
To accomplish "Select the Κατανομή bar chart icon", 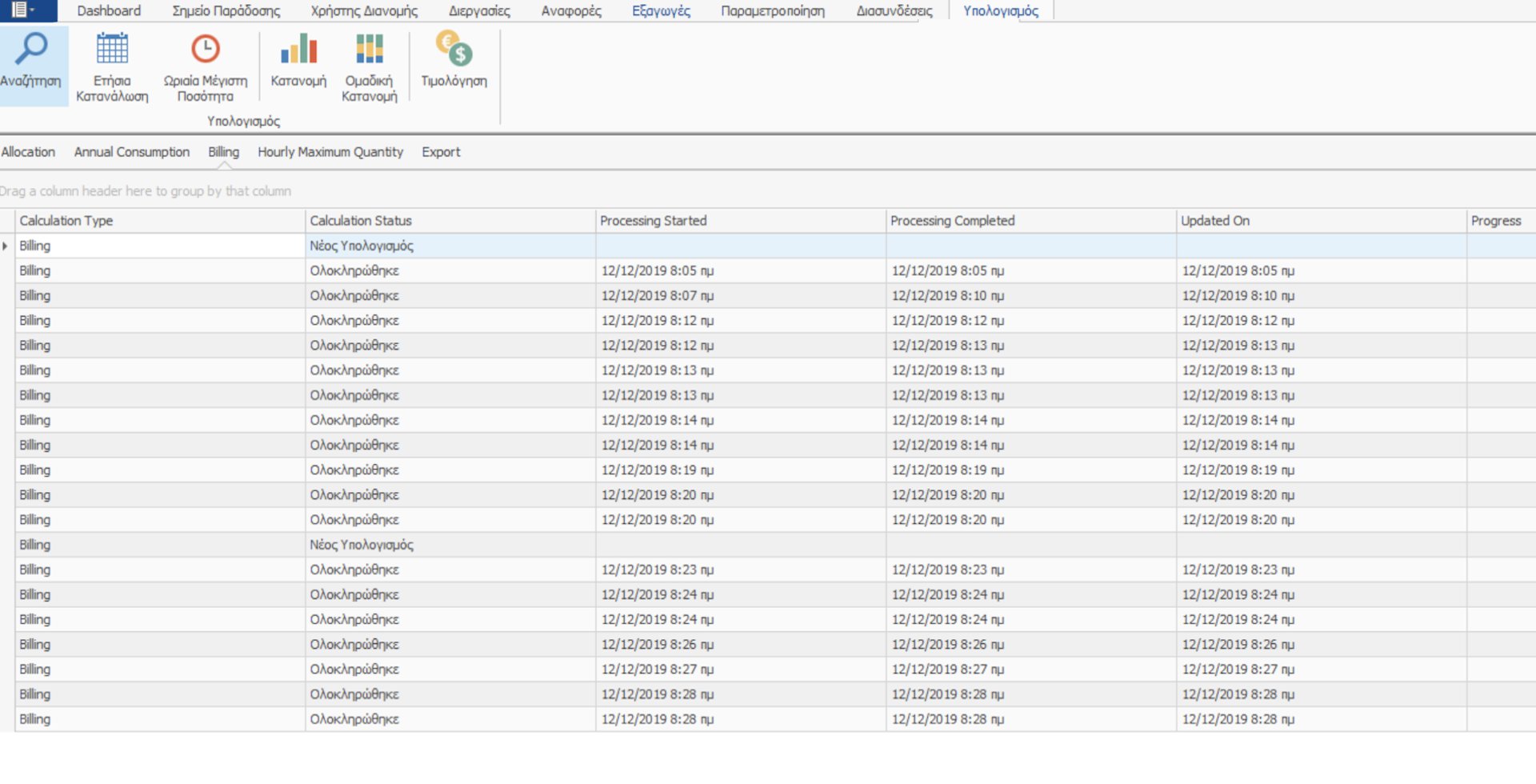I will (298, 50).
